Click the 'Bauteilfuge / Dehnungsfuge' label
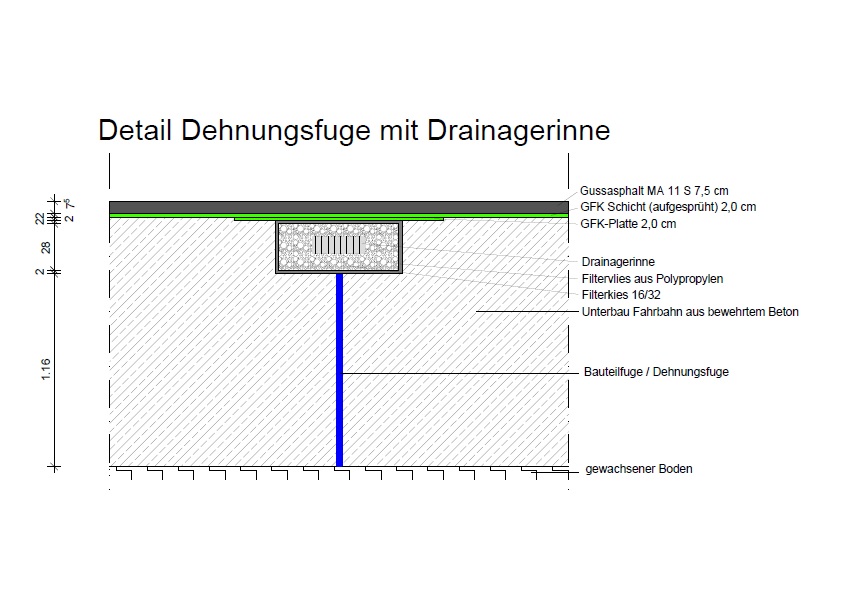The width and height of the screenshot is (850, 600). 655,372
